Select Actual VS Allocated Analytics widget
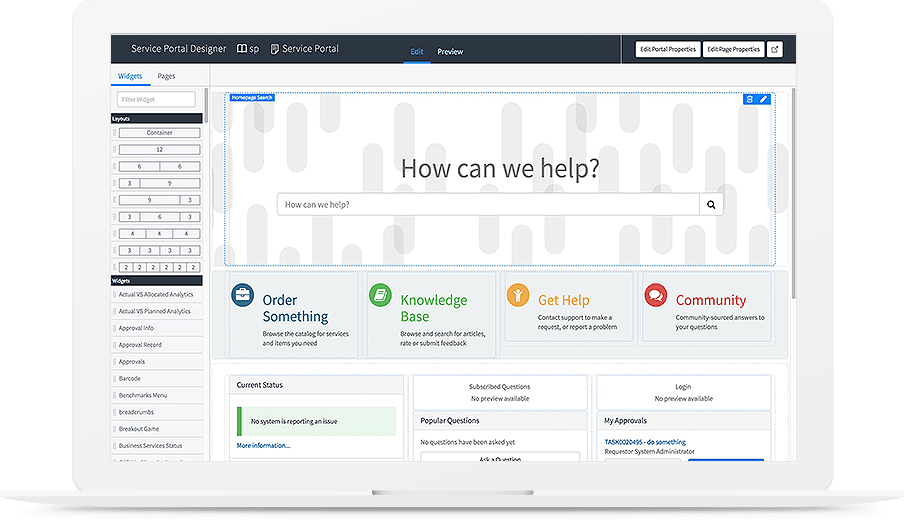904x524 pixels. [157, 295]
